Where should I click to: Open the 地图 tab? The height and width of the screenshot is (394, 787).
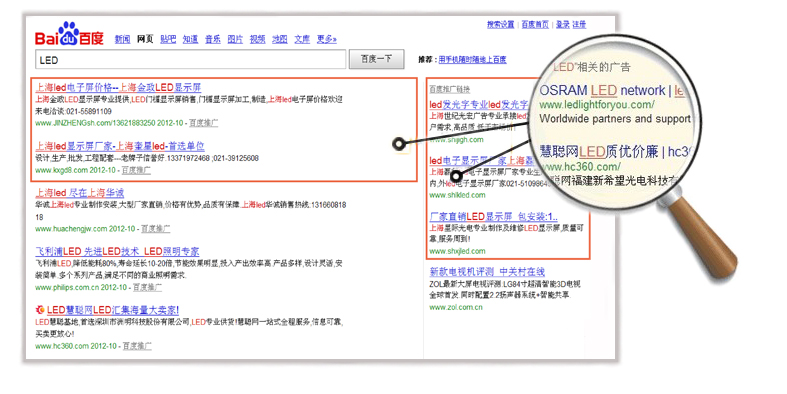(x=280, y=39)
